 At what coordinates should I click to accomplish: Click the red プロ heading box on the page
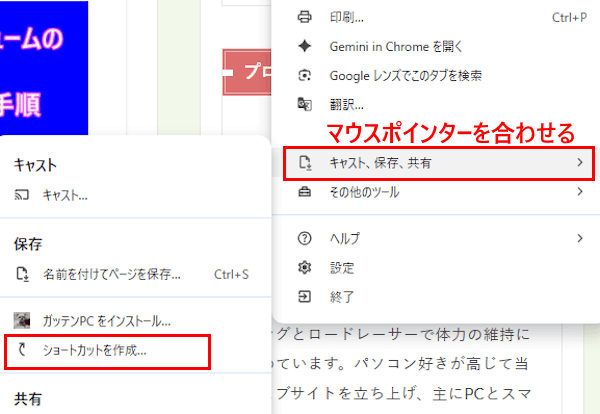point(247,72)
